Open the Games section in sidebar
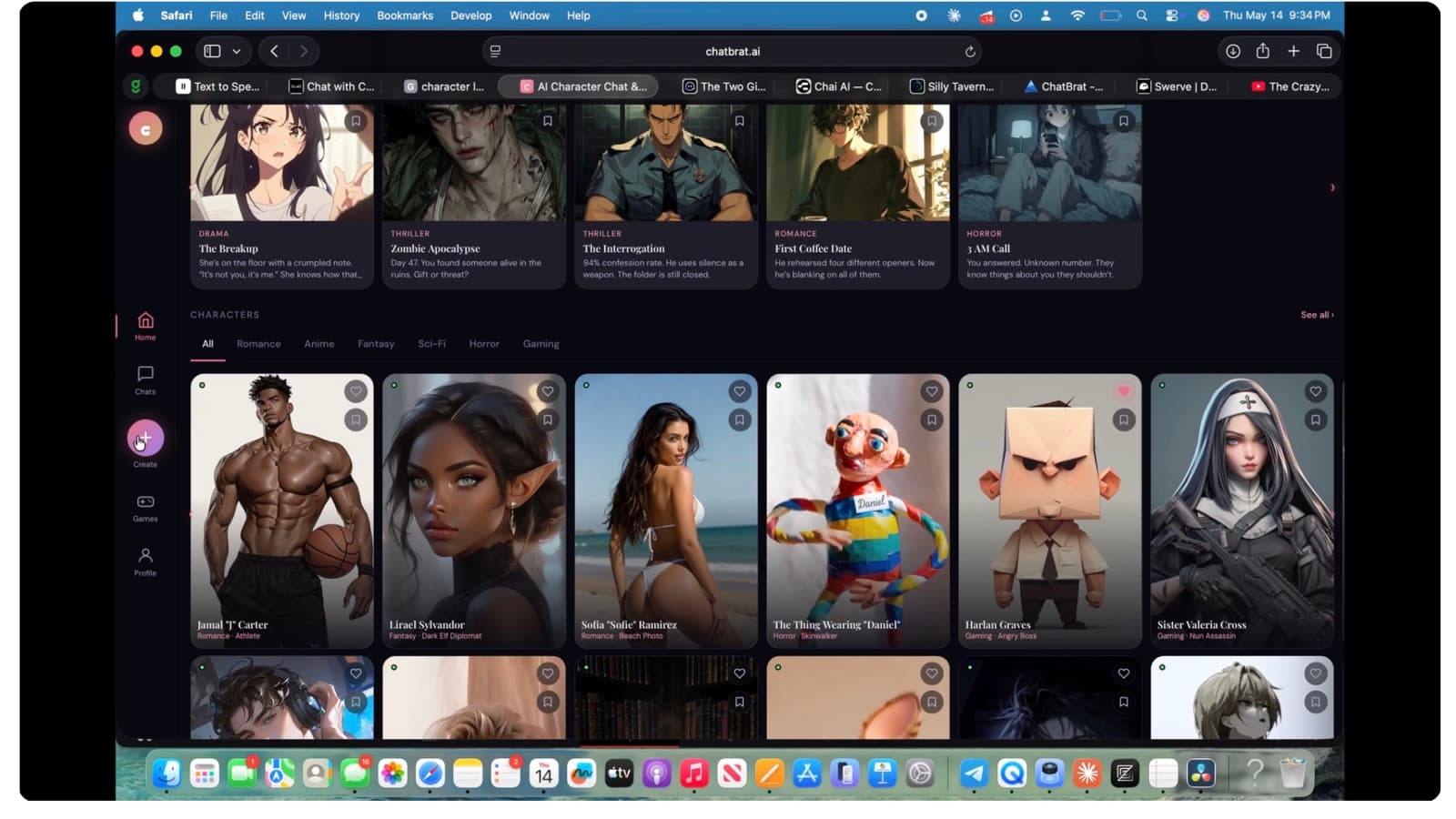Image resolution: width=1456 pixels, height=819 pixels. (x=145, y=508)
